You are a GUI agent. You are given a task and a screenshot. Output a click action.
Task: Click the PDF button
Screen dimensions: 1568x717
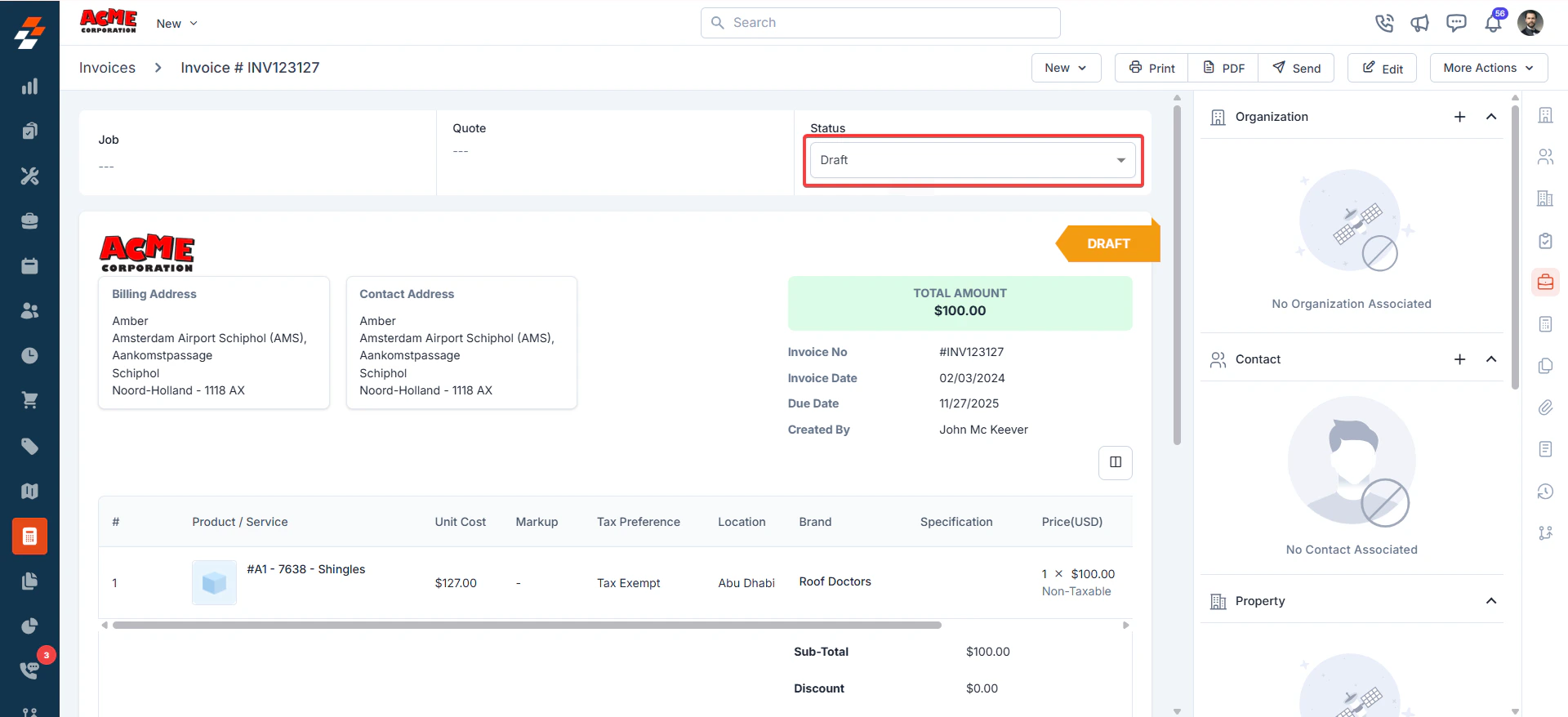(x=1223, y=68)
